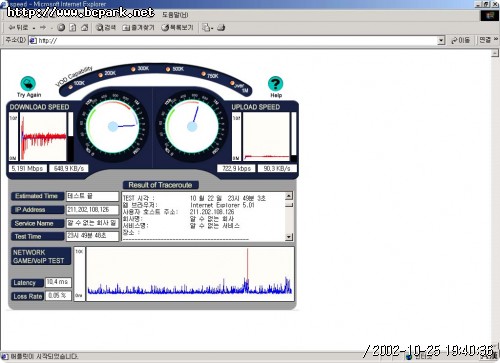Open History (목록보기) toolbar button
500x363 pixels.
pyautogui.click(x=177, y=28)
